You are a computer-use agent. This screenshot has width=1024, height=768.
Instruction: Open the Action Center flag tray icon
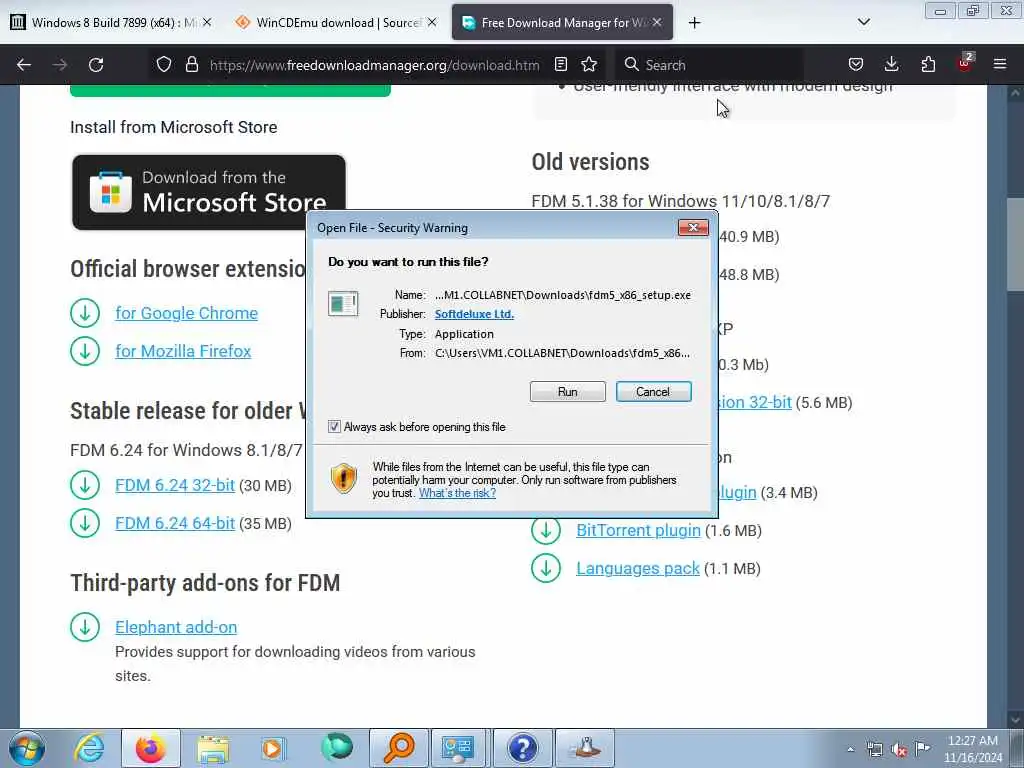[x=923, y=748]
